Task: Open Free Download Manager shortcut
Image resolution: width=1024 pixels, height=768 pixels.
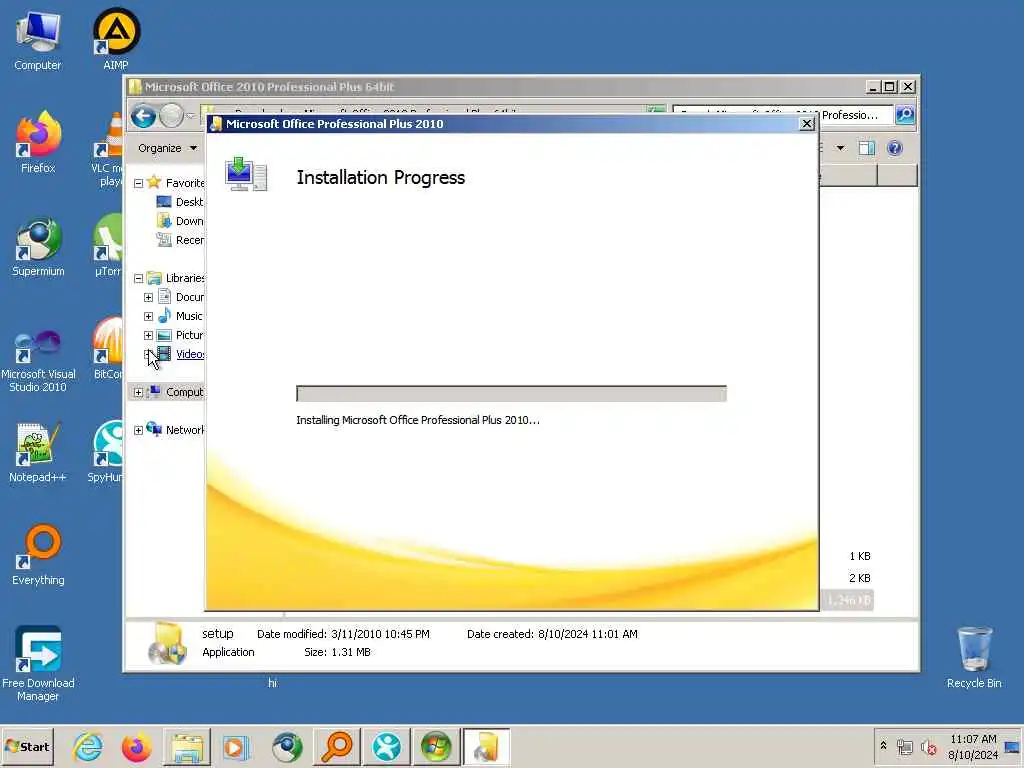Action: 38,664
